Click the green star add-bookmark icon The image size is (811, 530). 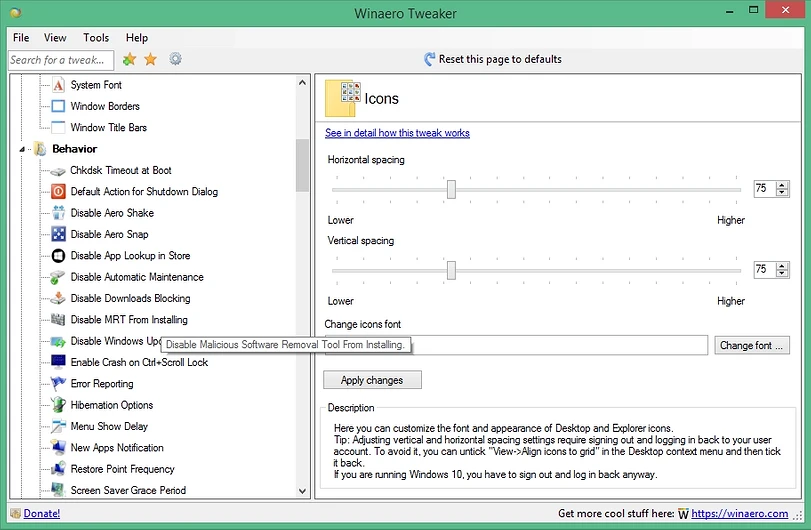coord(129,60)
